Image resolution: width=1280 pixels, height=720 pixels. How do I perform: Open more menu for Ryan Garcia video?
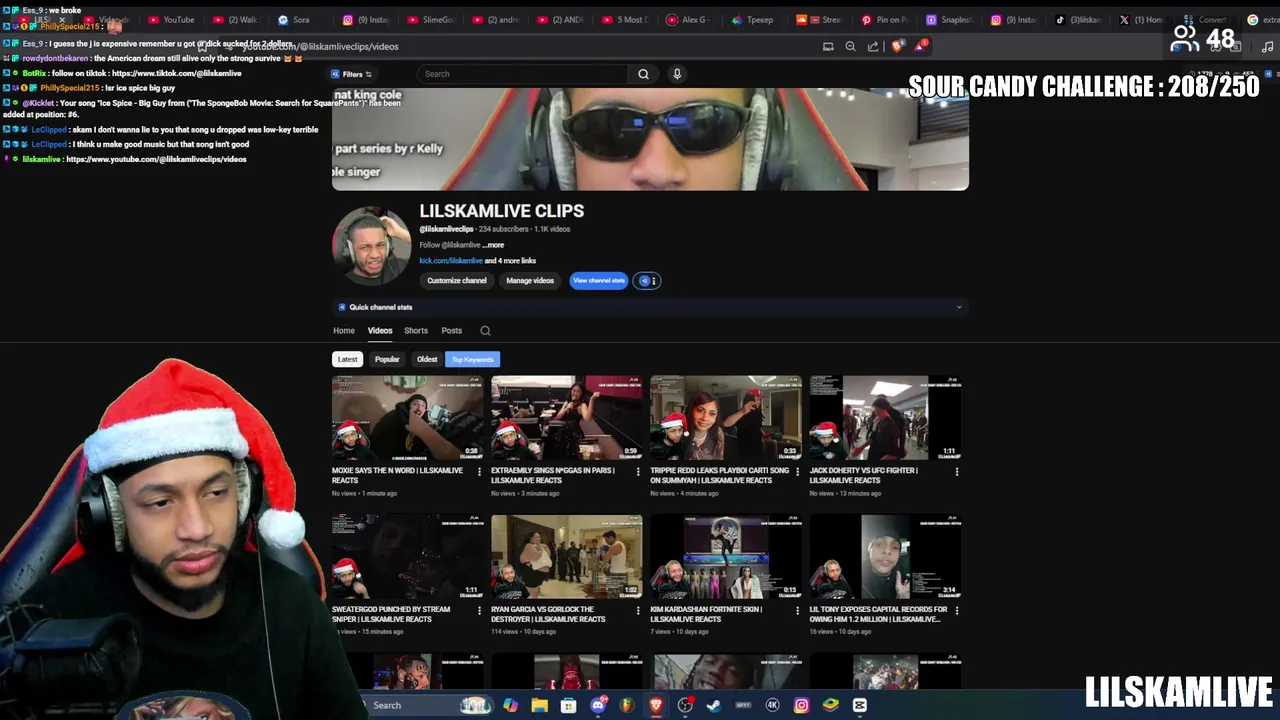638,611
